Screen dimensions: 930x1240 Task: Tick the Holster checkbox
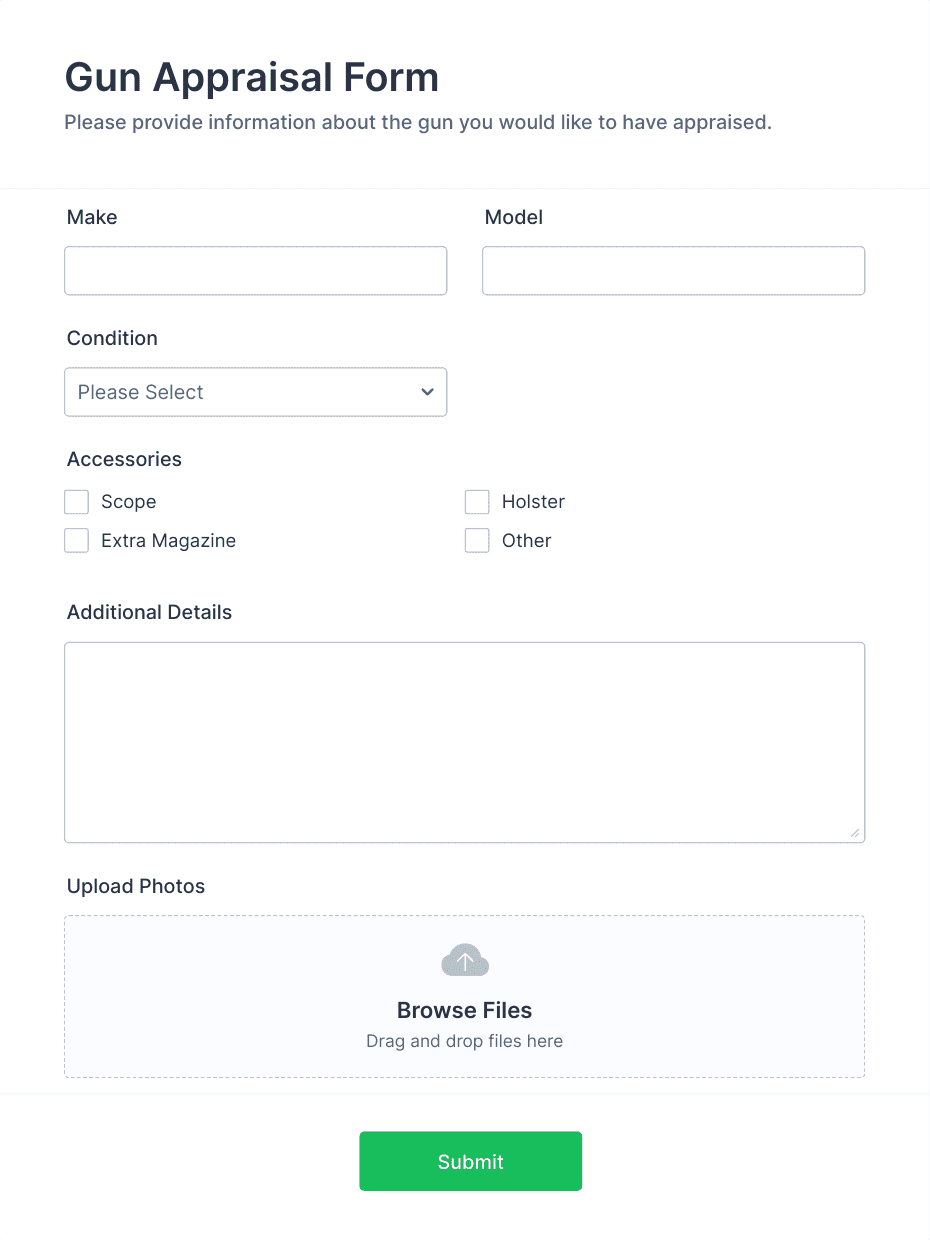click(477, 502)
